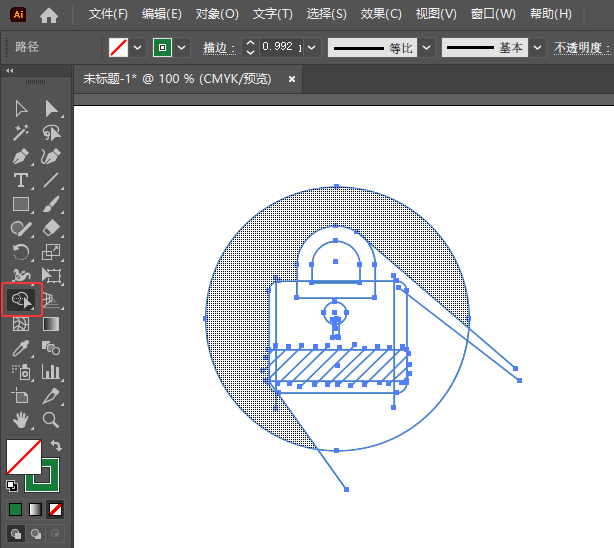Open brush definition 基本 dropdown
This screenshot has height=548, width=614.
(538, 48)
